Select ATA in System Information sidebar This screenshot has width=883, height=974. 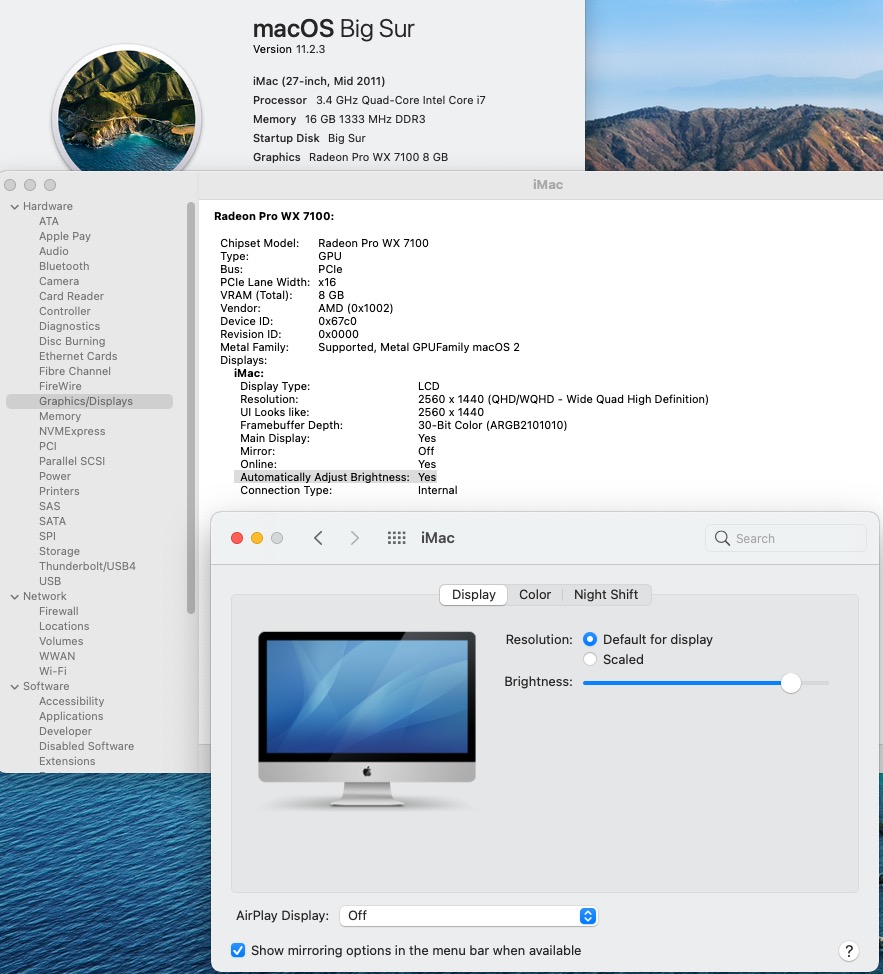(x=48, y=221)
